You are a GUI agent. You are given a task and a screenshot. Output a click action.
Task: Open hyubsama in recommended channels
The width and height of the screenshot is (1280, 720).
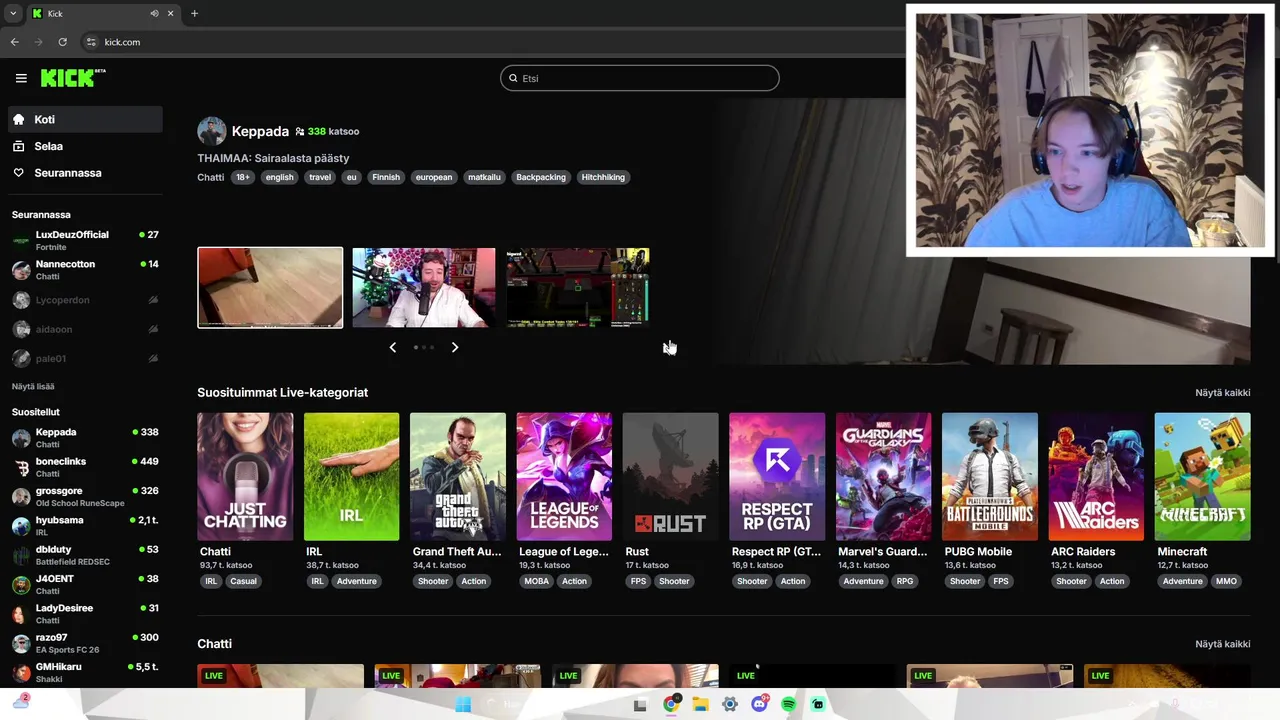tap(85, 526)
